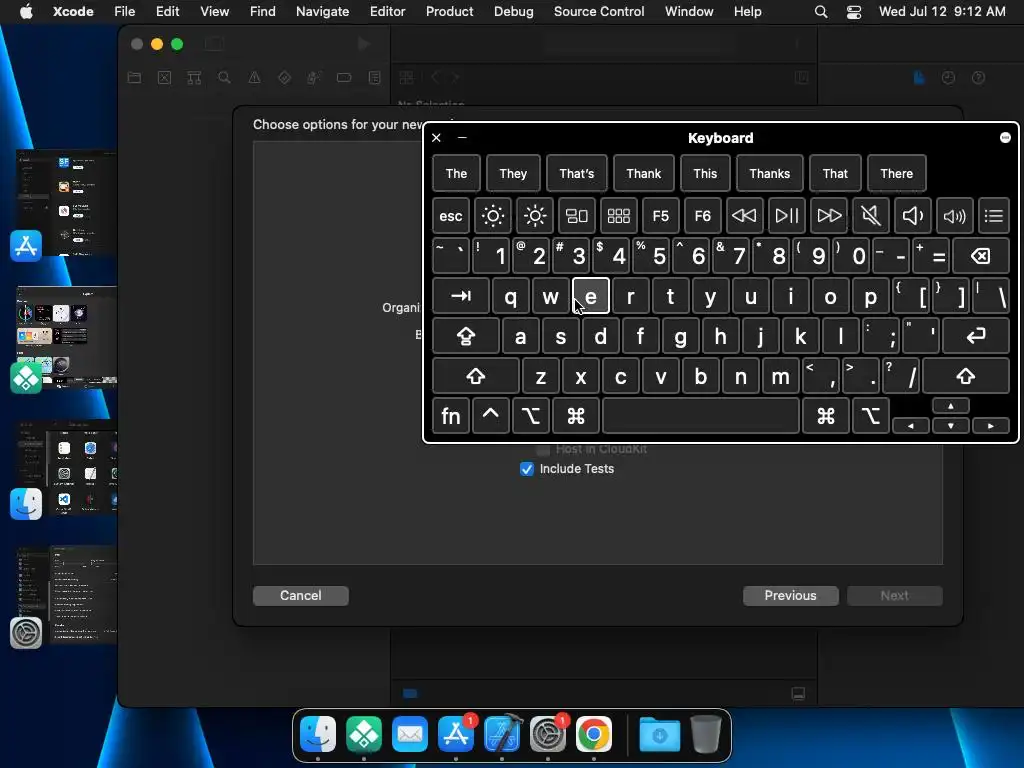Click the list icon key on keyboard
1024x768 pixels.
pos(993,216)
